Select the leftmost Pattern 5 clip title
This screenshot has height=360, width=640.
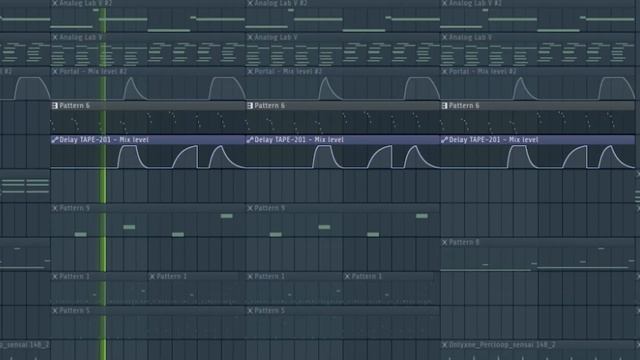coord(74,311)
